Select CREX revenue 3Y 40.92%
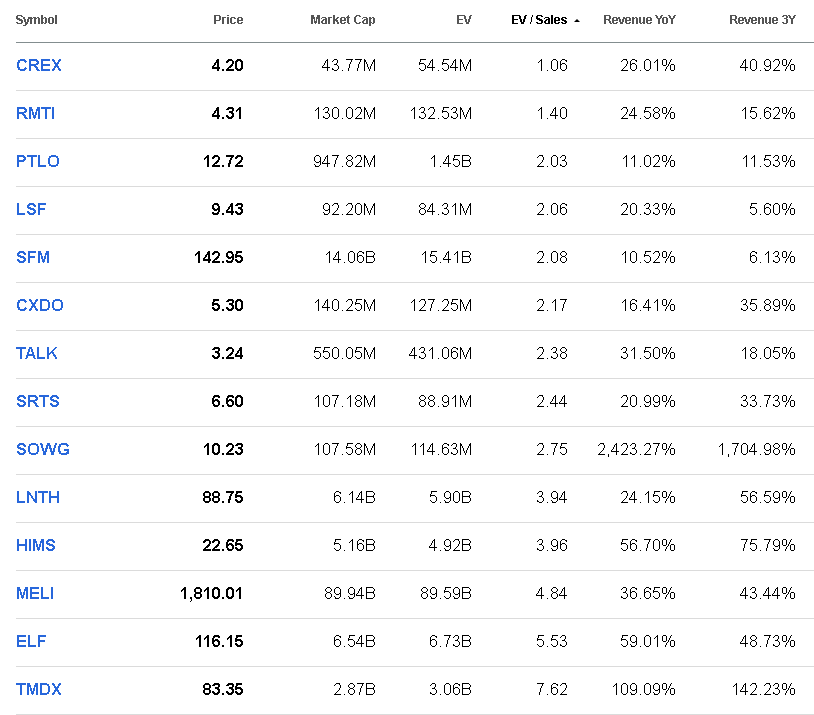The image size is (814, 715). tap(768, 65)
